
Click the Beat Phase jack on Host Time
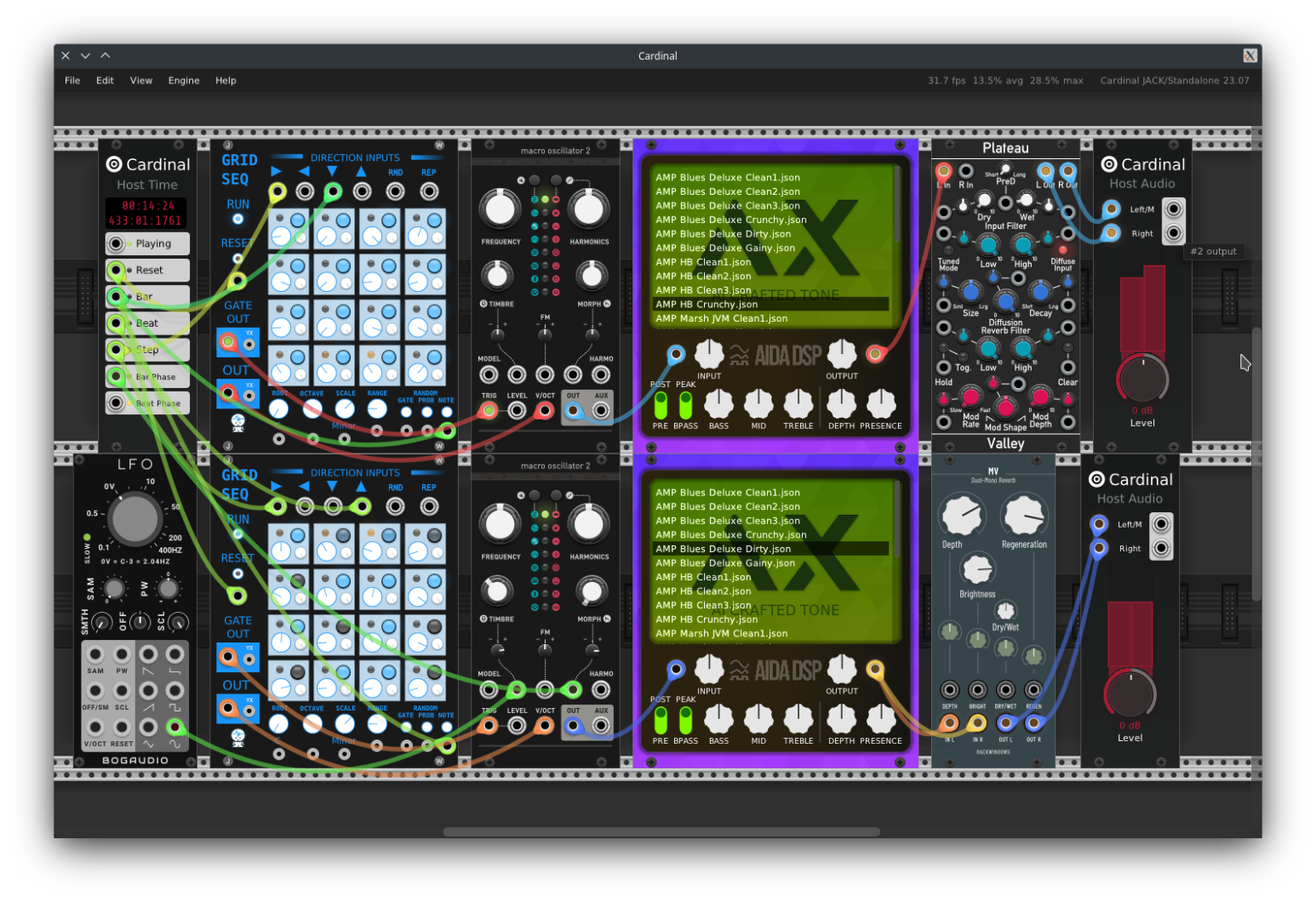tap(117, 402)
